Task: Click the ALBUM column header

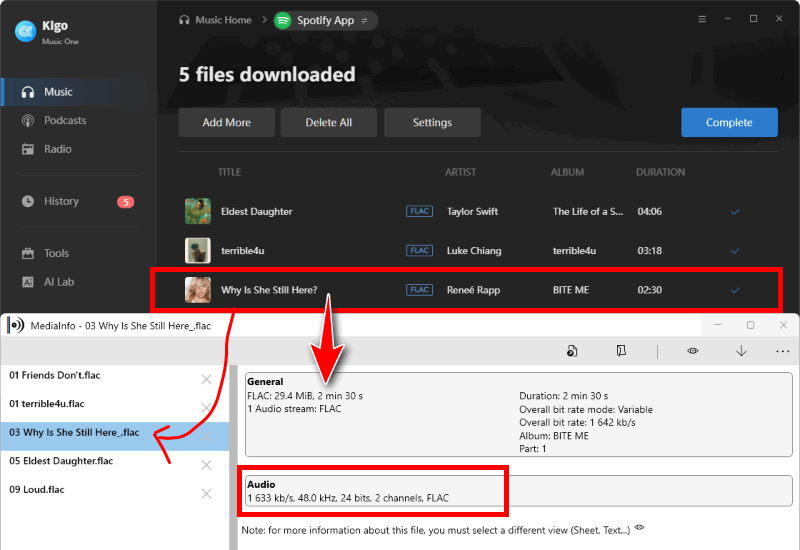Action: pyautogui.click(x=567, y=172)
